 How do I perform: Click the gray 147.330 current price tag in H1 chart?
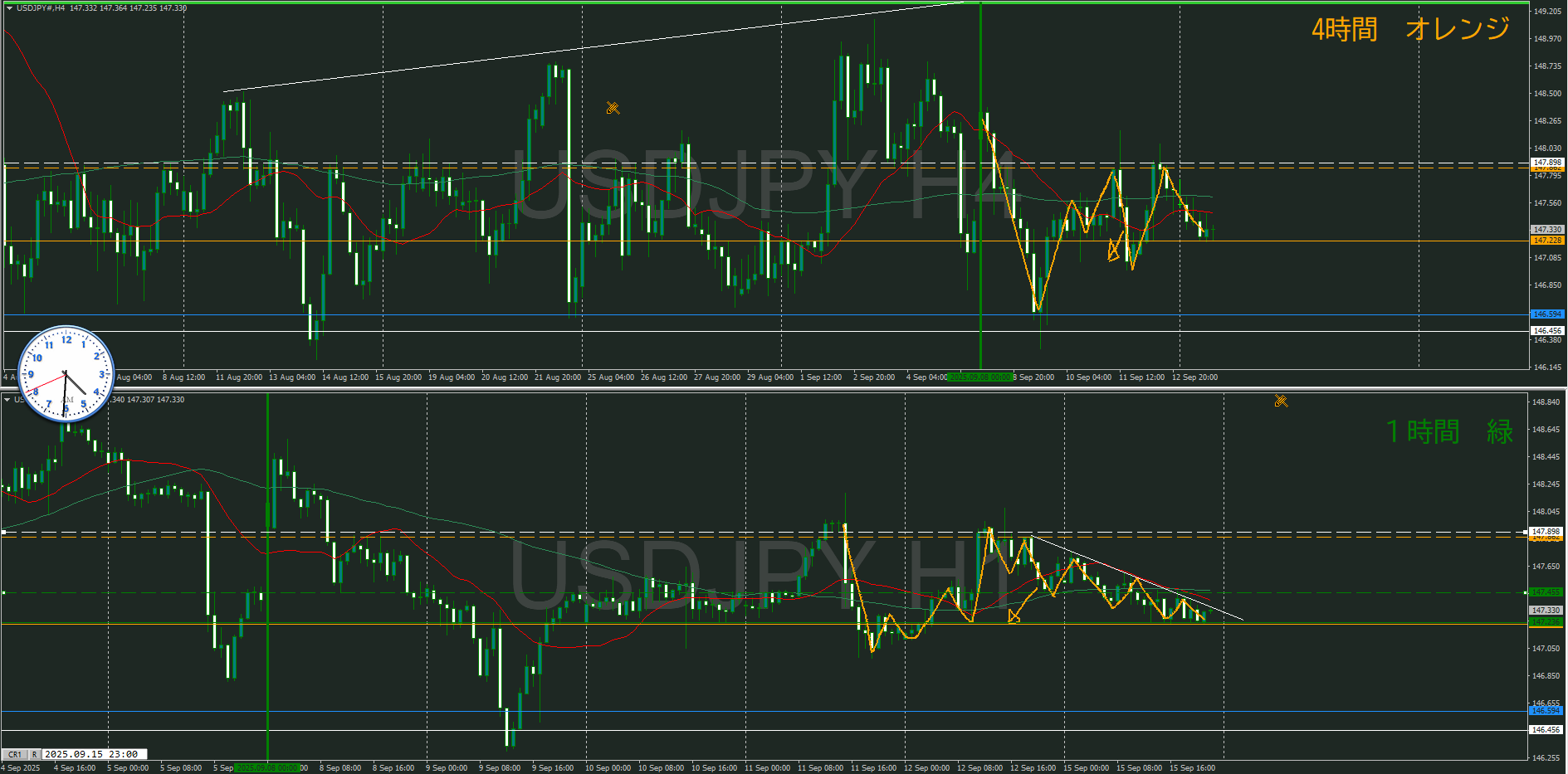tap(1546, 610)
